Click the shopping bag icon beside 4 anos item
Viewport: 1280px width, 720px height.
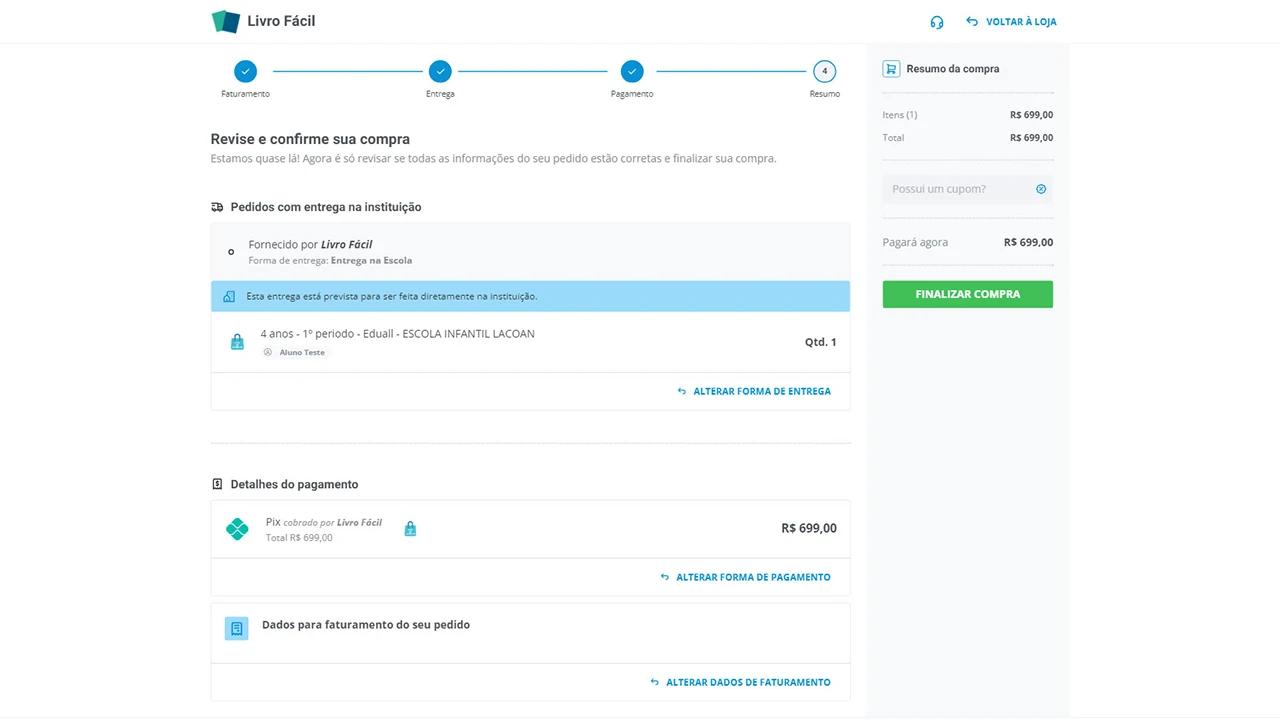[237, 342]
